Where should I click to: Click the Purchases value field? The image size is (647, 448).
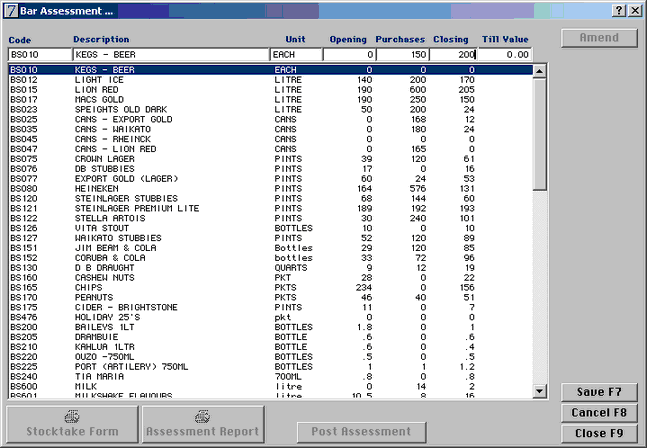pyautogui.click(x=402, y=54)
